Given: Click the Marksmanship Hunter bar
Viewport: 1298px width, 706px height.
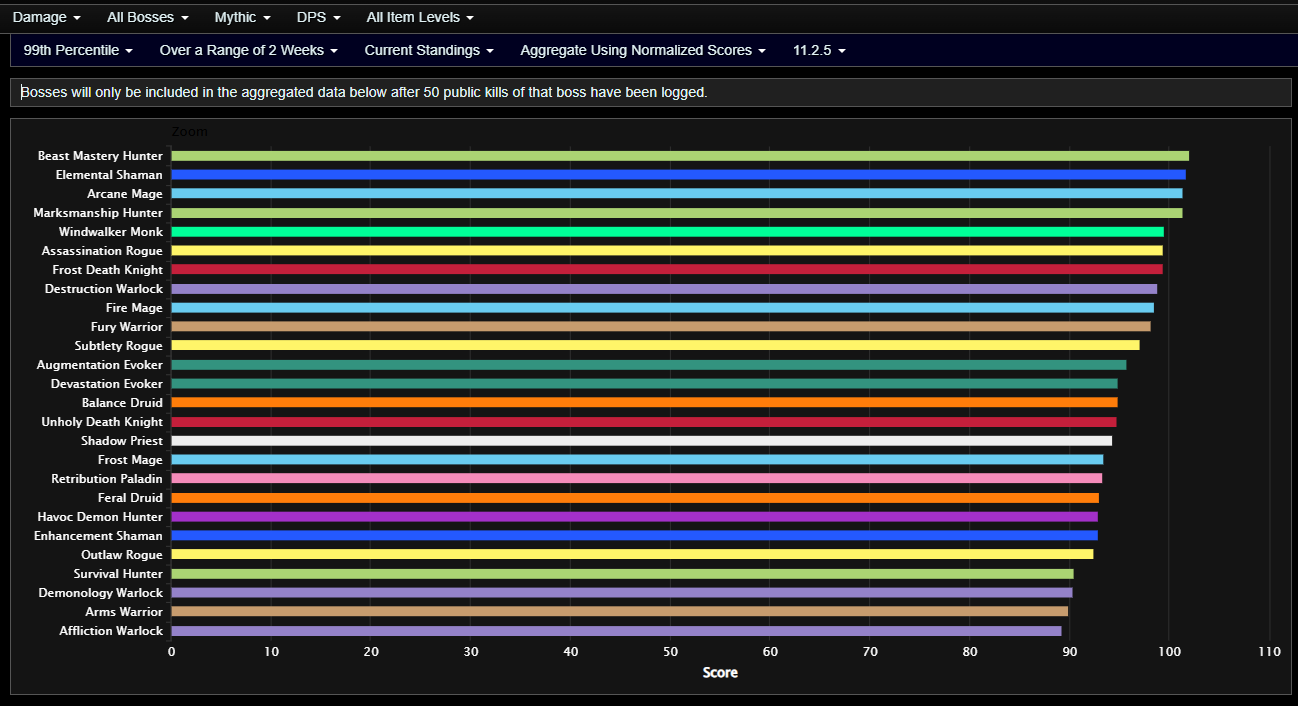Looking at the screenshot, I should click(677, 213).
